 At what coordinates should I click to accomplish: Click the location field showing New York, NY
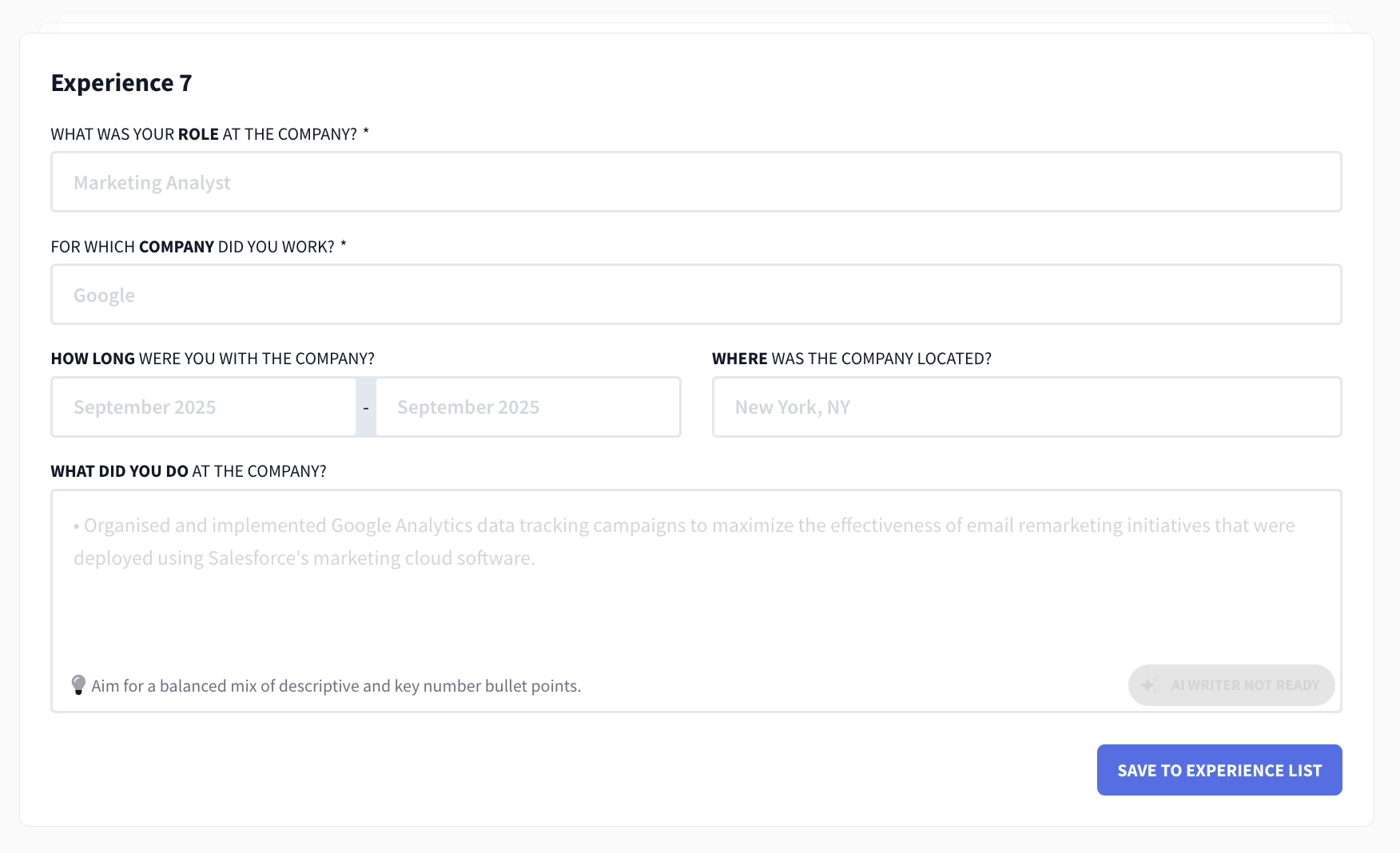coord(1027,407)
